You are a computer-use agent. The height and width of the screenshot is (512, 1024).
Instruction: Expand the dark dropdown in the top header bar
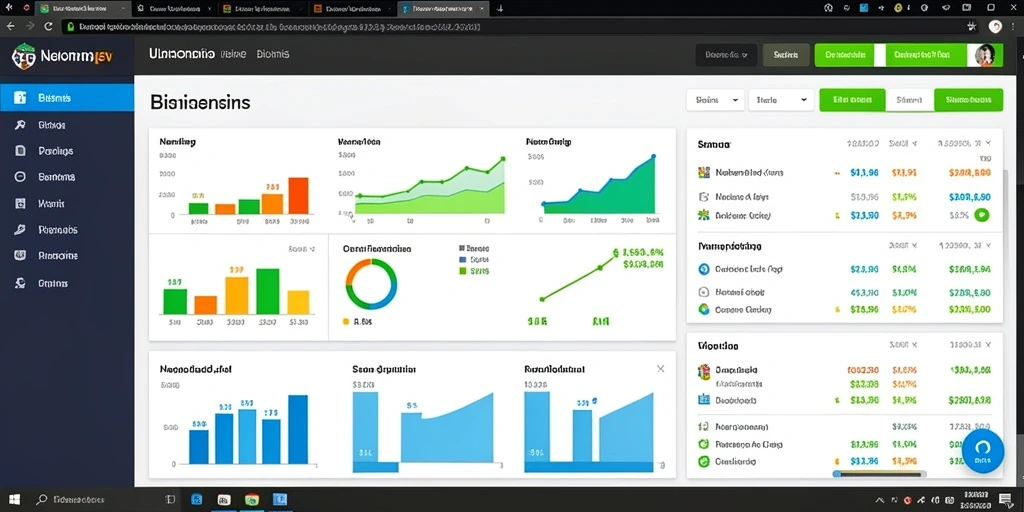(726, 56)
